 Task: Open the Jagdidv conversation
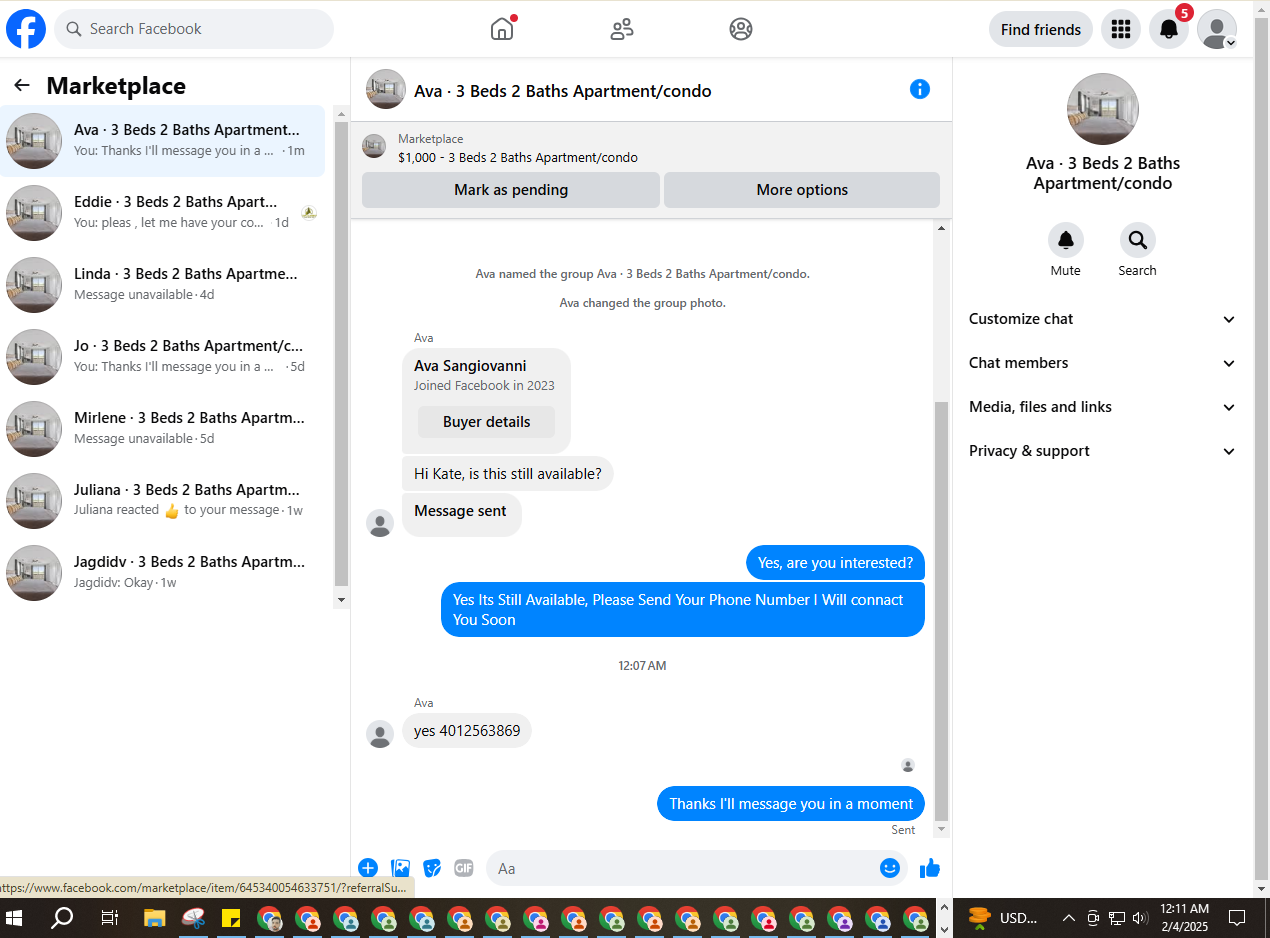pyautogui.click(x=163, y=573)
